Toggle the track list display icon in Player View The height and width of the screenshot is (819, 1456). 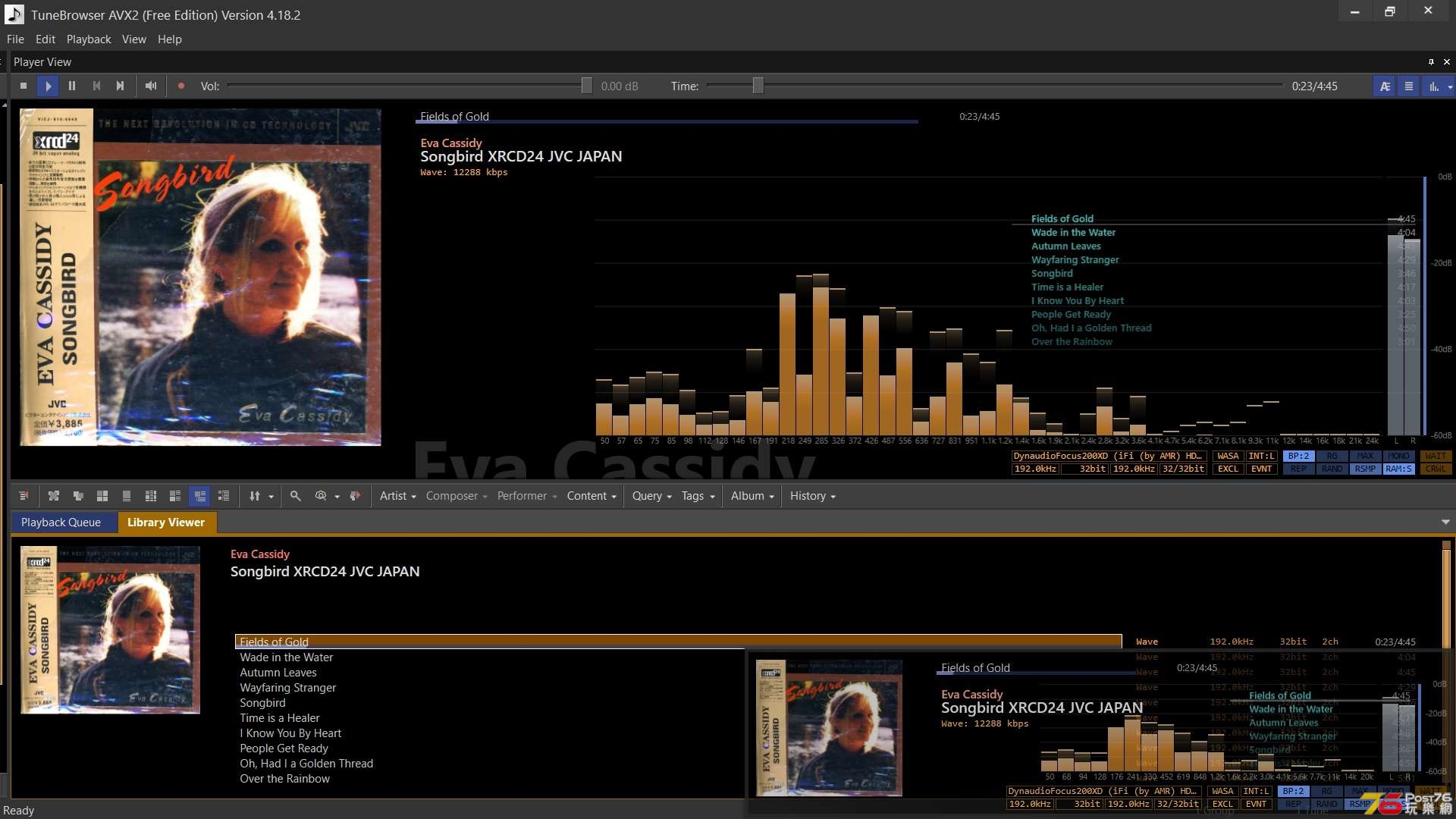click(1409, 86)
